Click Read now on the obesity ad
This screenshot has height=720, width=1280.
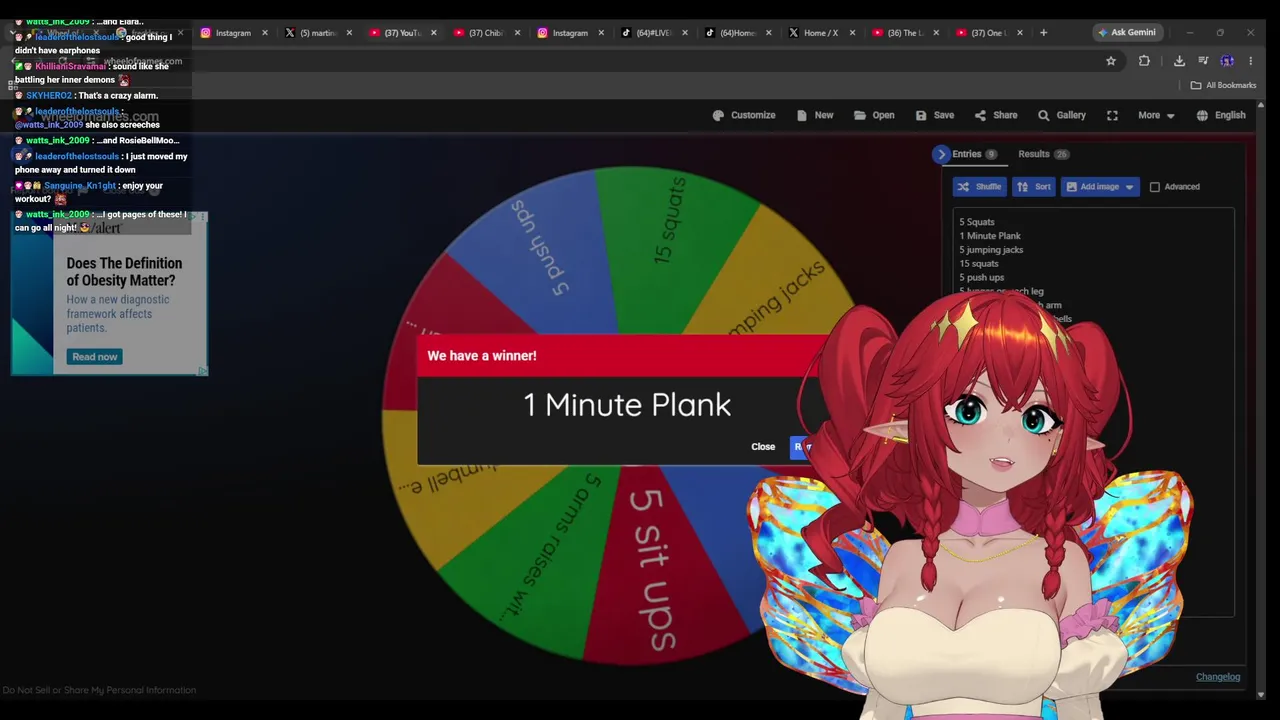pyautogui.click(x=95, y=357)
